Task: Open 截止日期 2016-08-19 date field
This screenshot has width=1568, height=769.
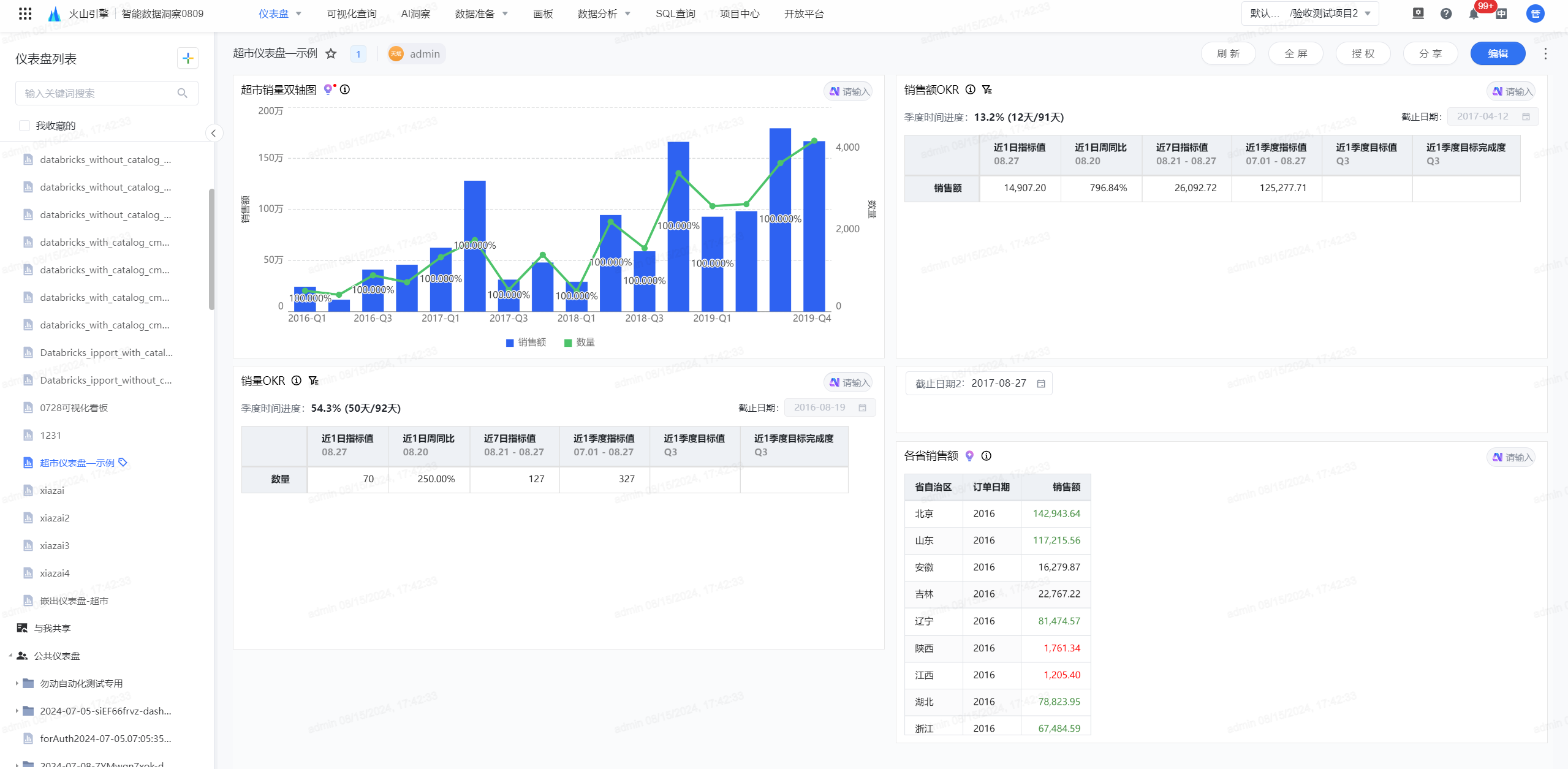Action: [x=830, y=407]
